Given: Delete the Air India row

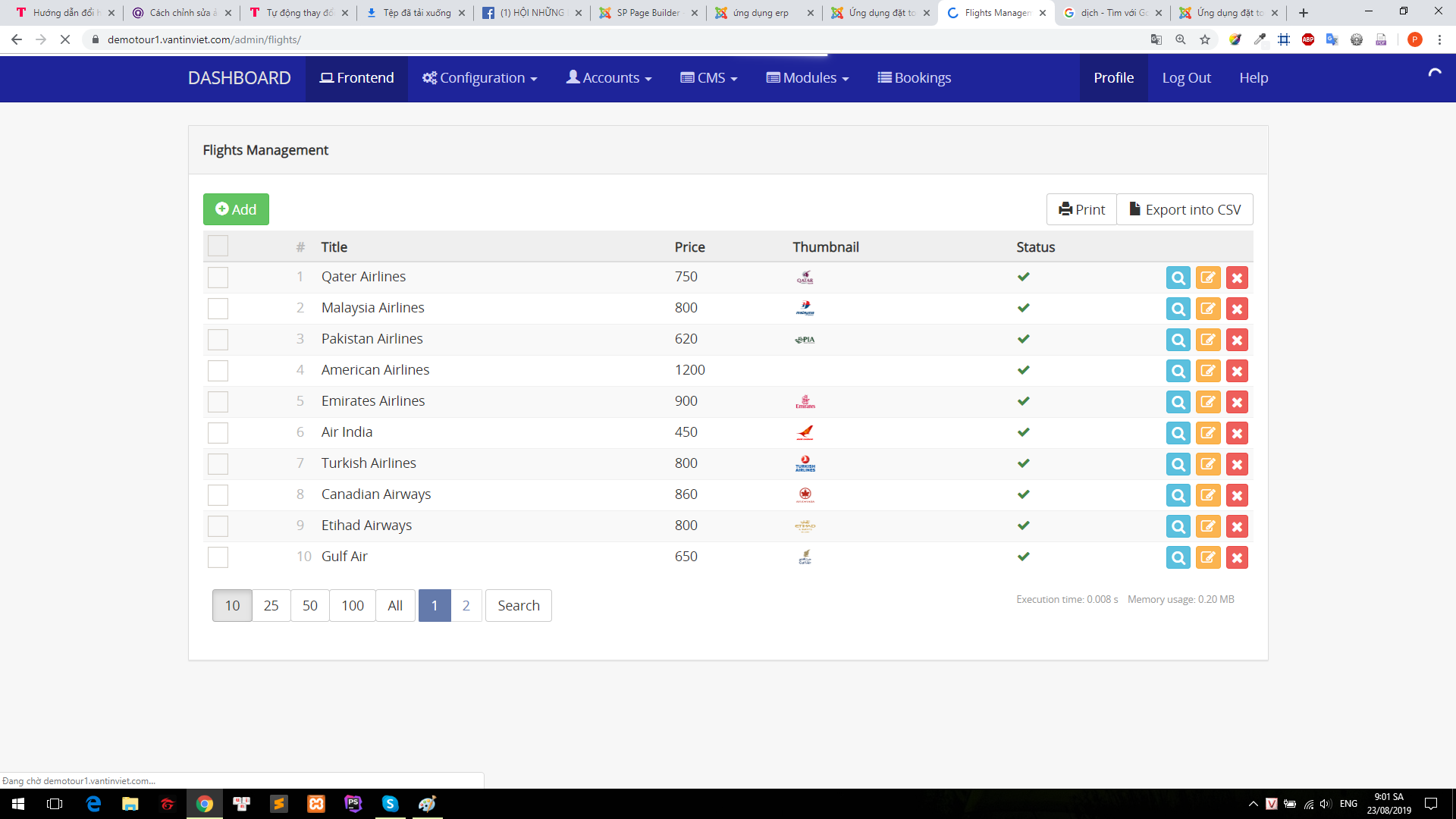Looking at the screenshot, I should [1237, 433].
